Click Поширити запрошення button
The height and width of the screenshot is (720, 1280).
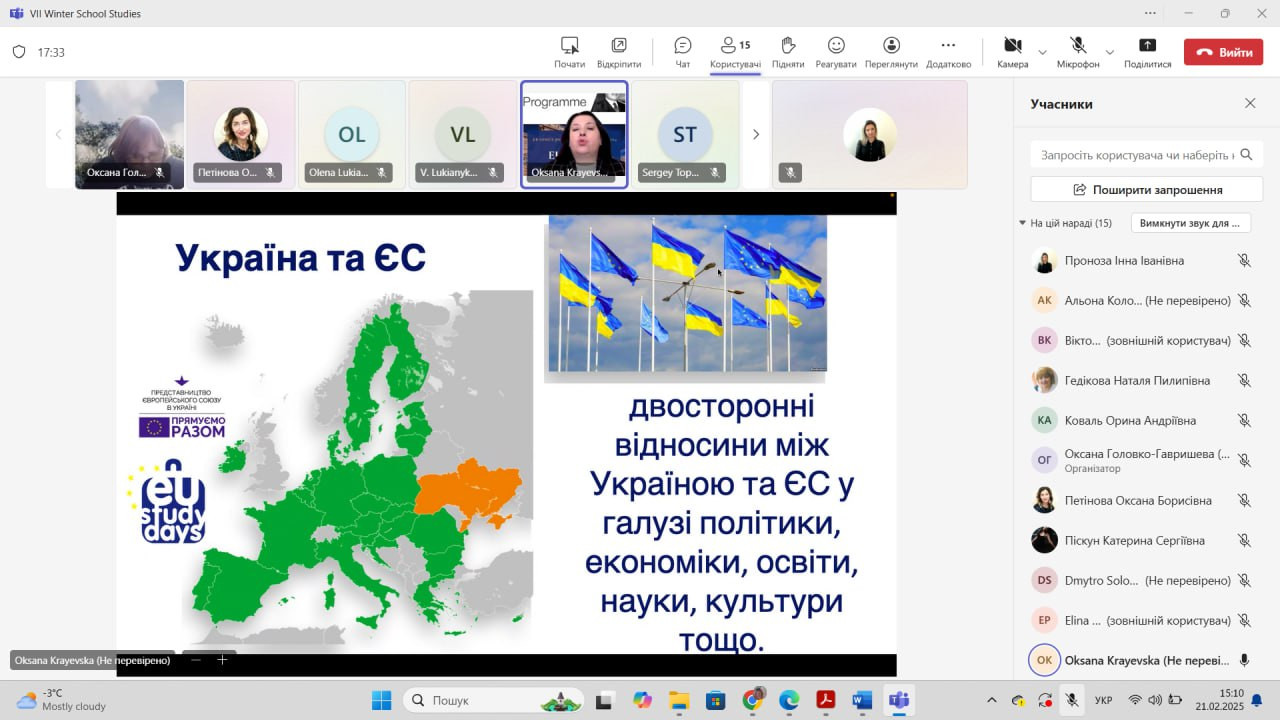1147,189
